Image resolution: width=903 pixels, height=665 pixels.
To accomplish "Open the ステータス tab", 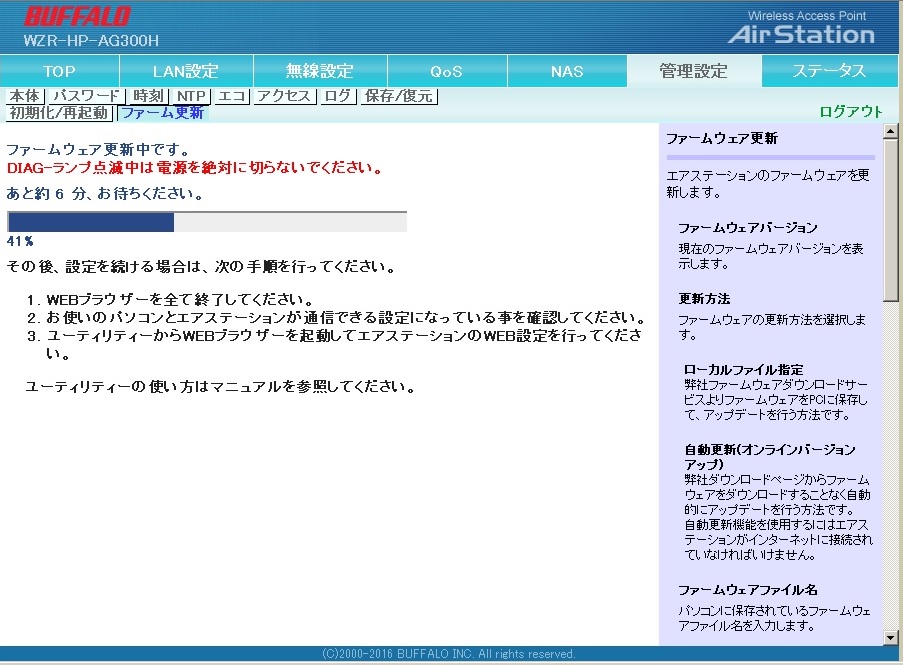I will pos(829,71).
